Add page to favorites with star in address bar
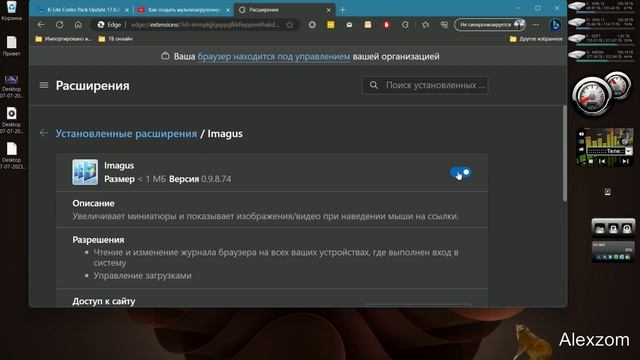This screenshot has width=640, height=360. (x=290, y=25)
